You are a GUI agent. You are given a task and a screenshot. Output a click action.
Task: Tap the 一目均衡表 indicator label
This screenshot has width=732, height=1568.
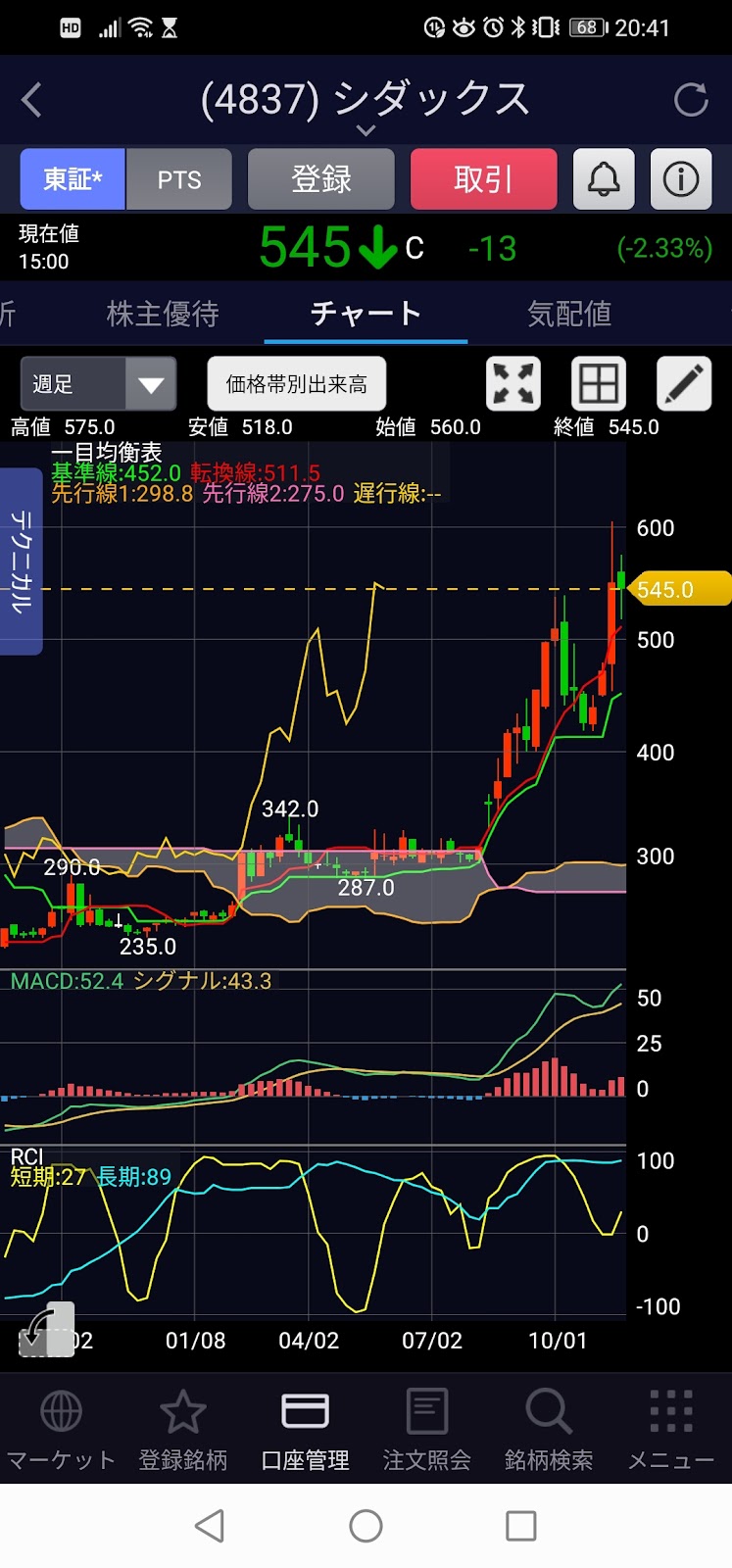107,453
